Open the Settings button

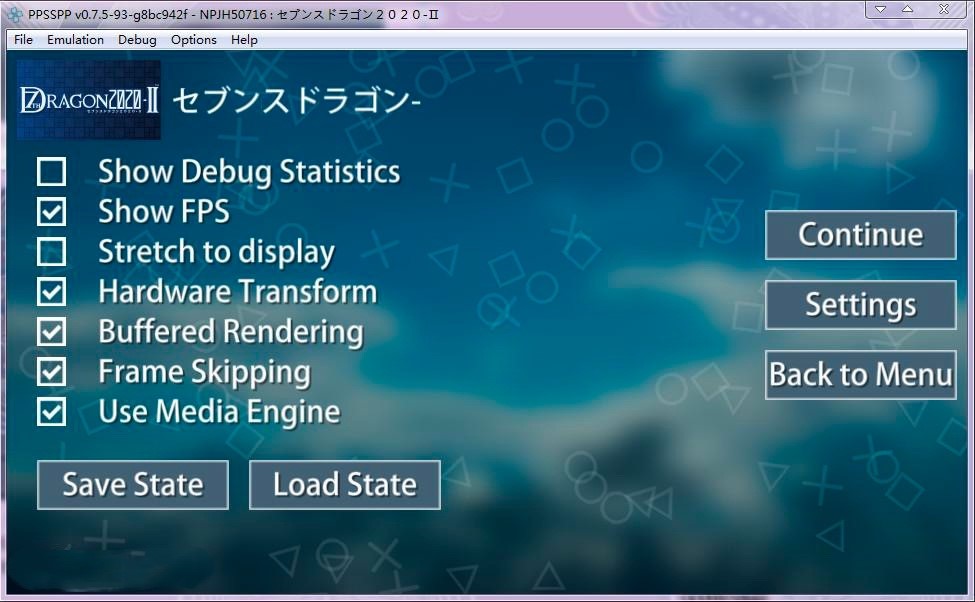[x=861, y=305]
